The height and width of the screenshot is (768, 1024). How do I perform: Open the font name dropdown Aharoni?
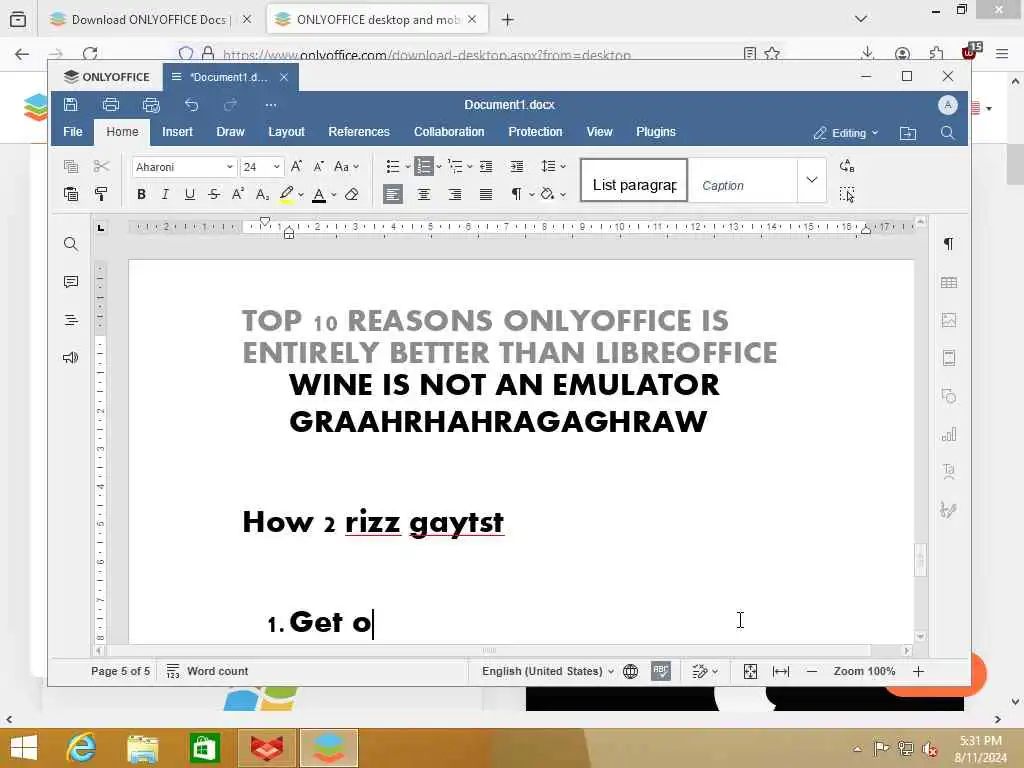[229, 167]
